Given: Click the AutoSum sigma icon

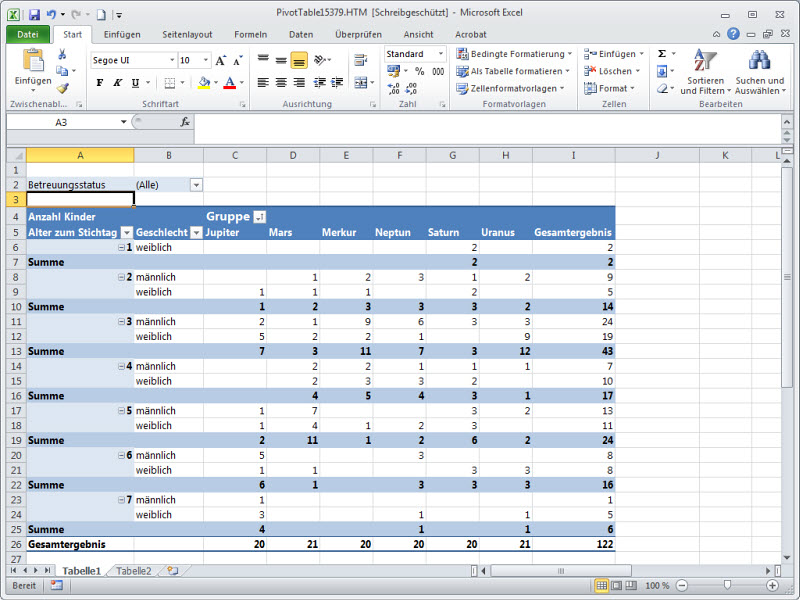Looking at the screenshot, I should tap(662, 54).
